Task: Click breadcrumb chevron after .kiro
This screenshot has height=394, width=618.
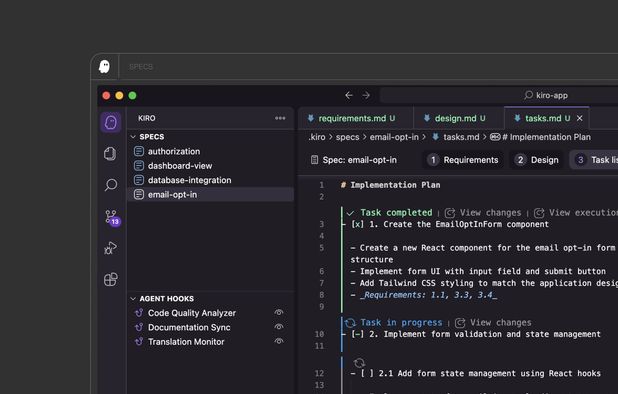Action: click(x=331, y=137)
